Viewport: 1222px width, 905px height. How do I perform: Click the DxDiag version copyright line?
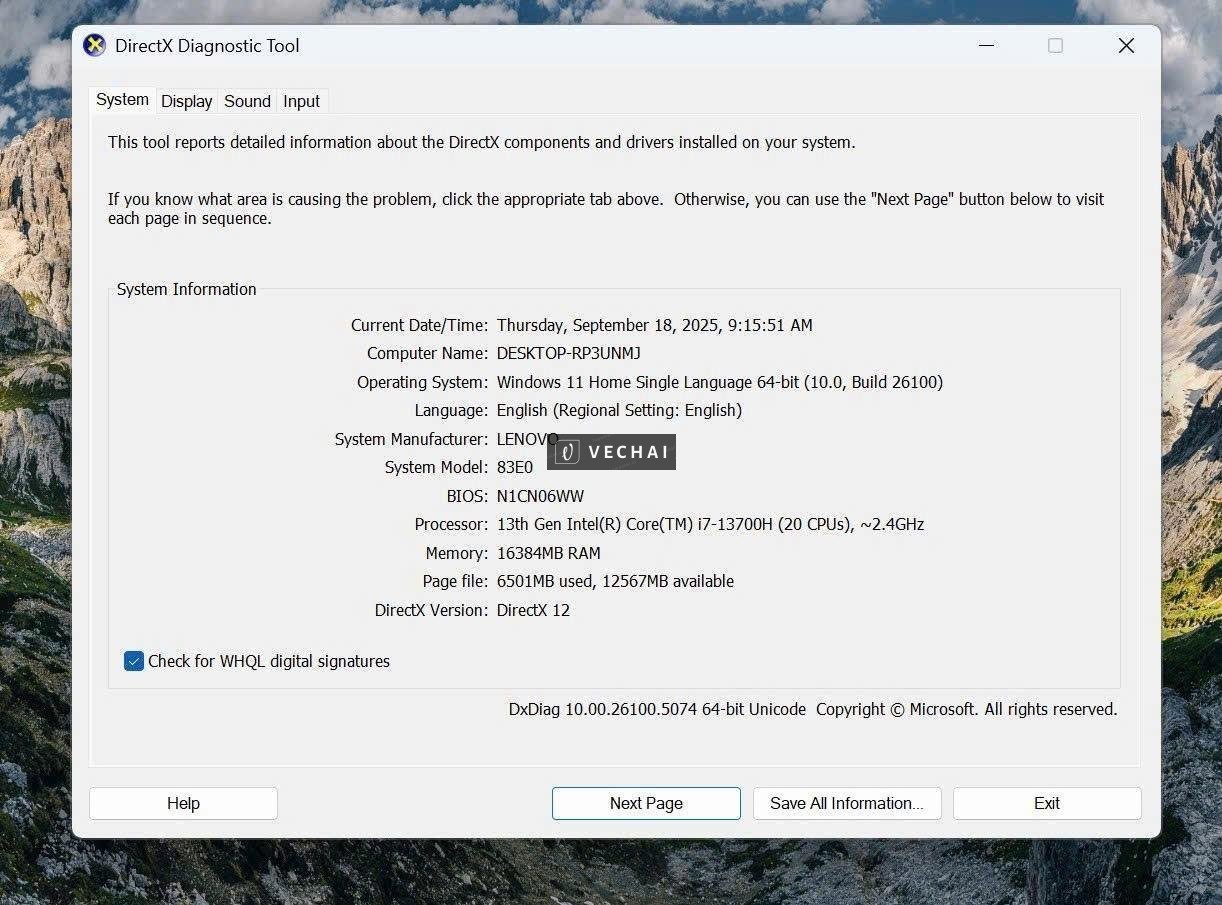(x=812, y=709)
